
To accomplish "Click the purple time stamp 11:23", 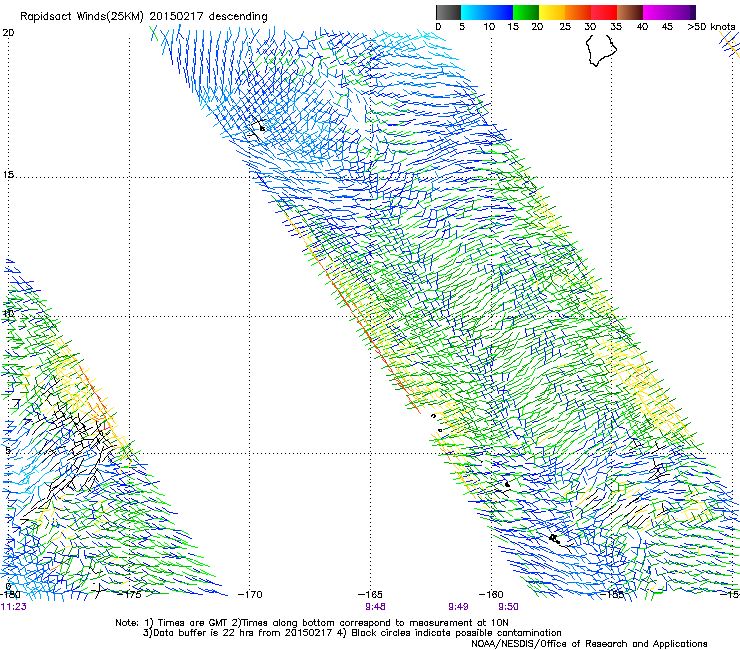I will [x=14, y=607].
